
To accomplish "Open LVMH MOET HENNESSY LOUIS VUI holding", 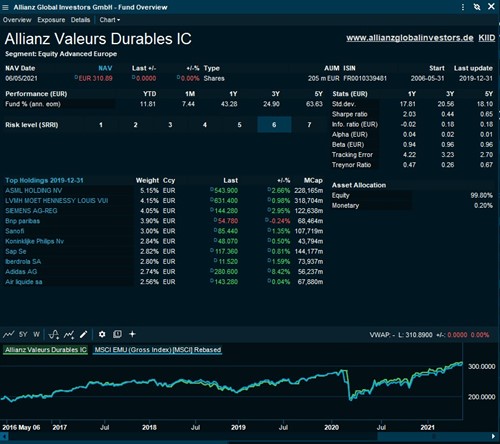I will point(56,201).
